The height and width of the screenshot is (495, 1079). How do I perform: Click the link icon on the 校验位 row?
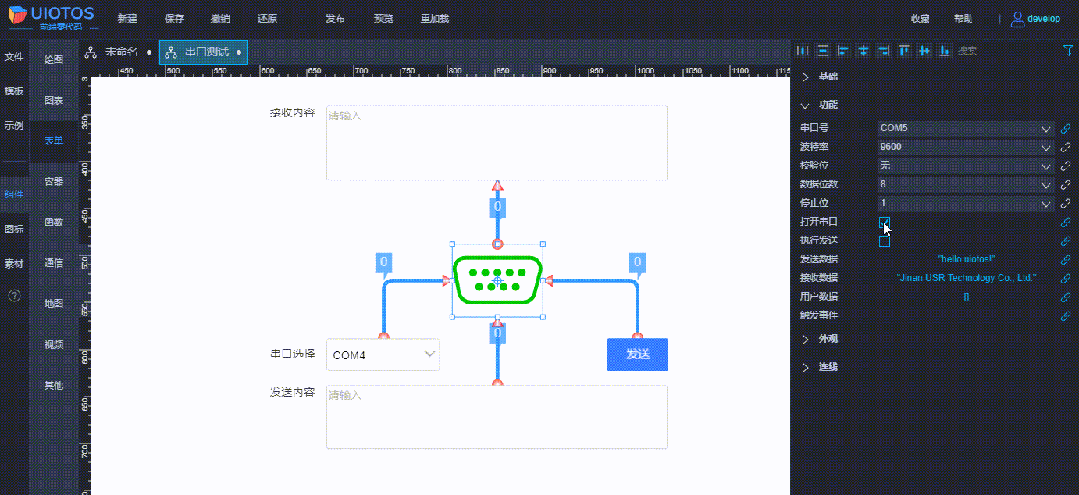pos(1065,166)
